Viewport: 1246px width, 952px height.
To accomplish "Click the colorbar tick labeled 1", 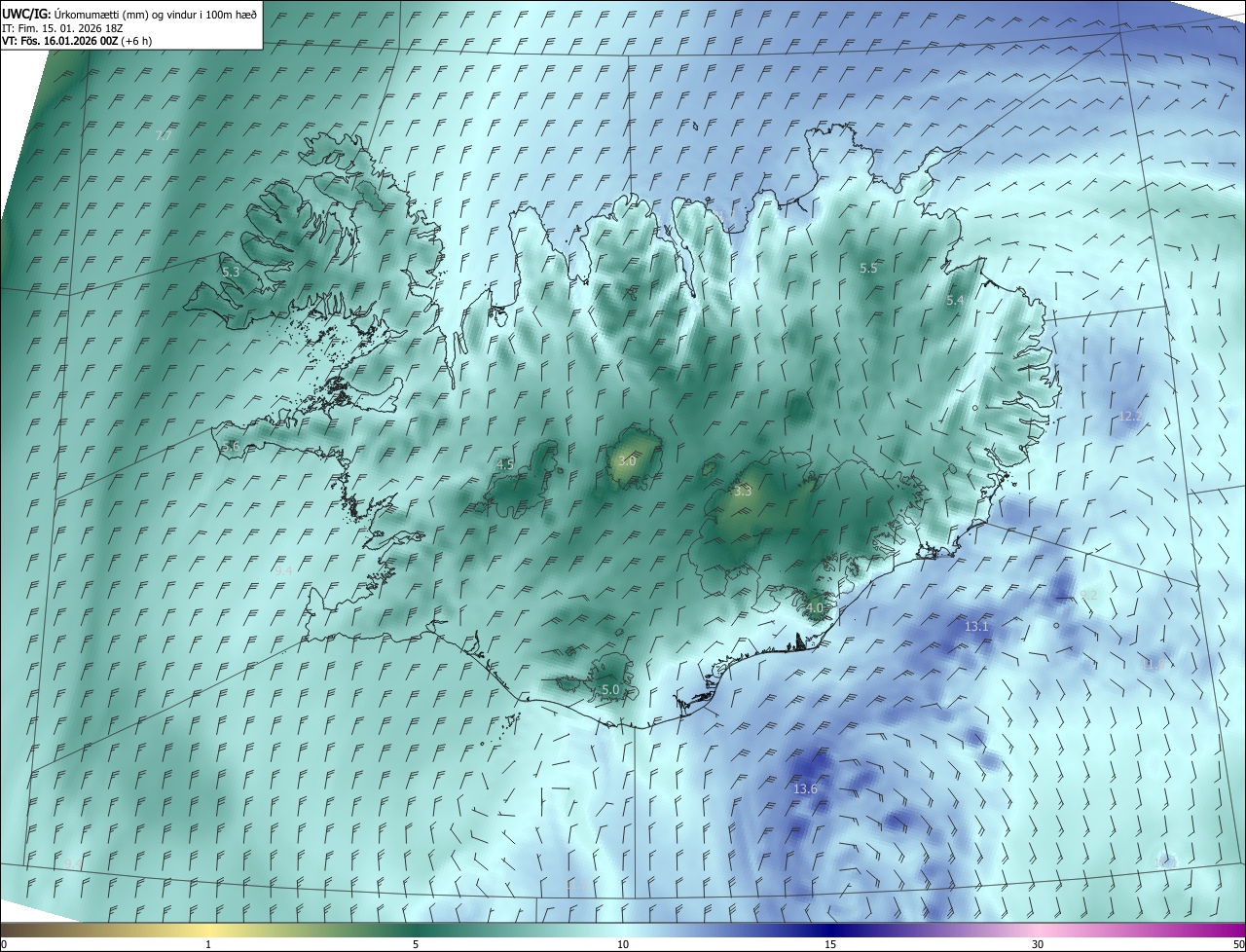I will [x=208, y=944].
